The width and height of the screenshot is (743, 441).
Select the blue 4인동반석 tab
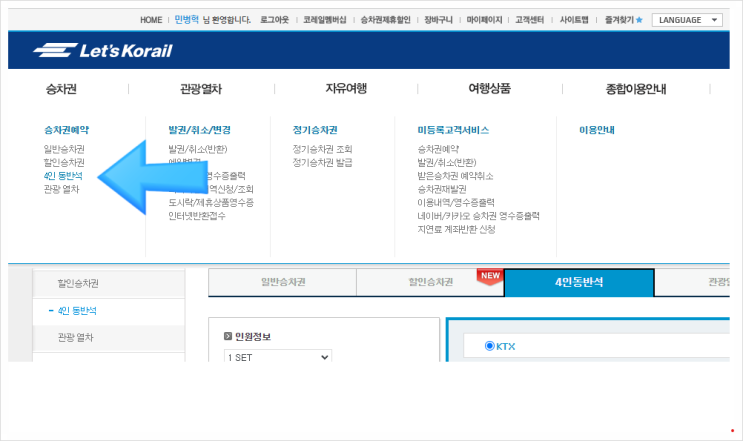point(579,282)
